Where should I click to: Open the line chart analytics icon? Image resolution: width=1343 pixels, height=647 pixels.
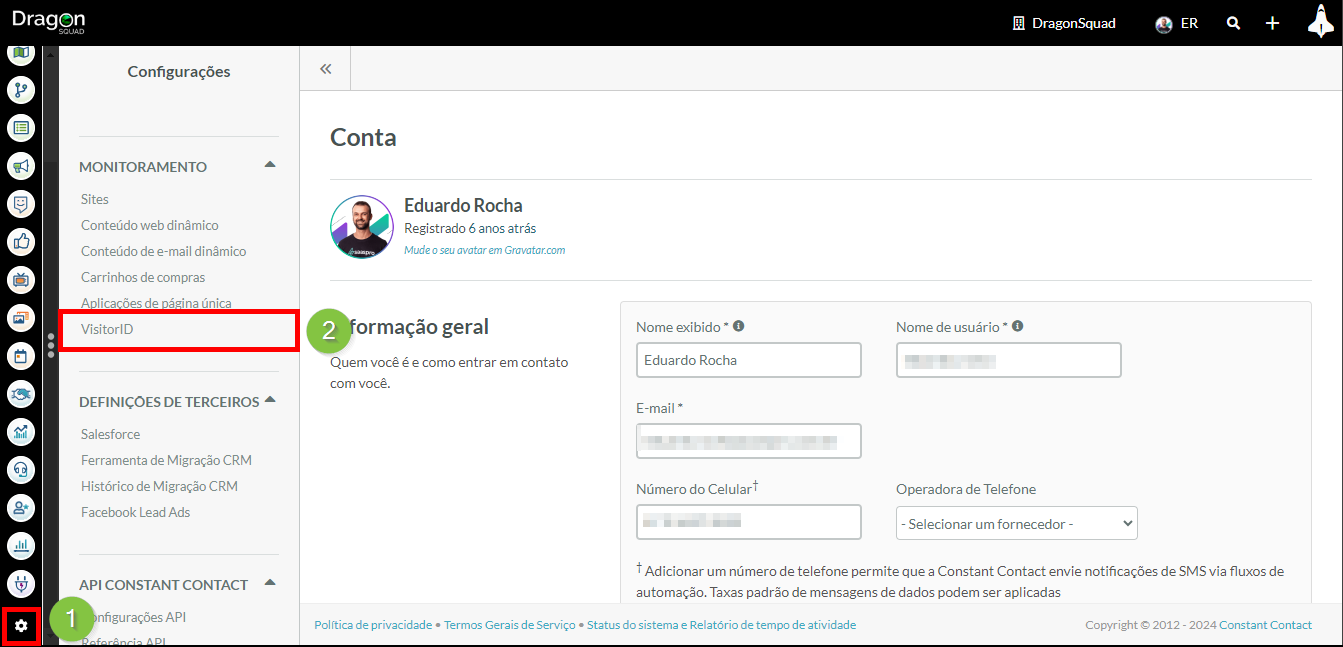click(x=21, y=432)
